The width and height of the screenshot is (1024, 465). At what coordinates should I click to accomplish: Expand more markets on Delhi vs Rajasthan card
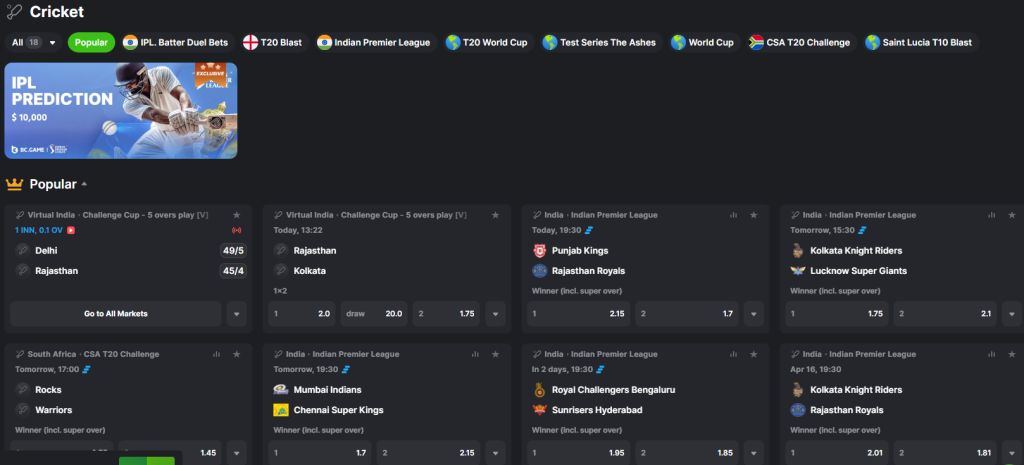[x=236, y=313]
